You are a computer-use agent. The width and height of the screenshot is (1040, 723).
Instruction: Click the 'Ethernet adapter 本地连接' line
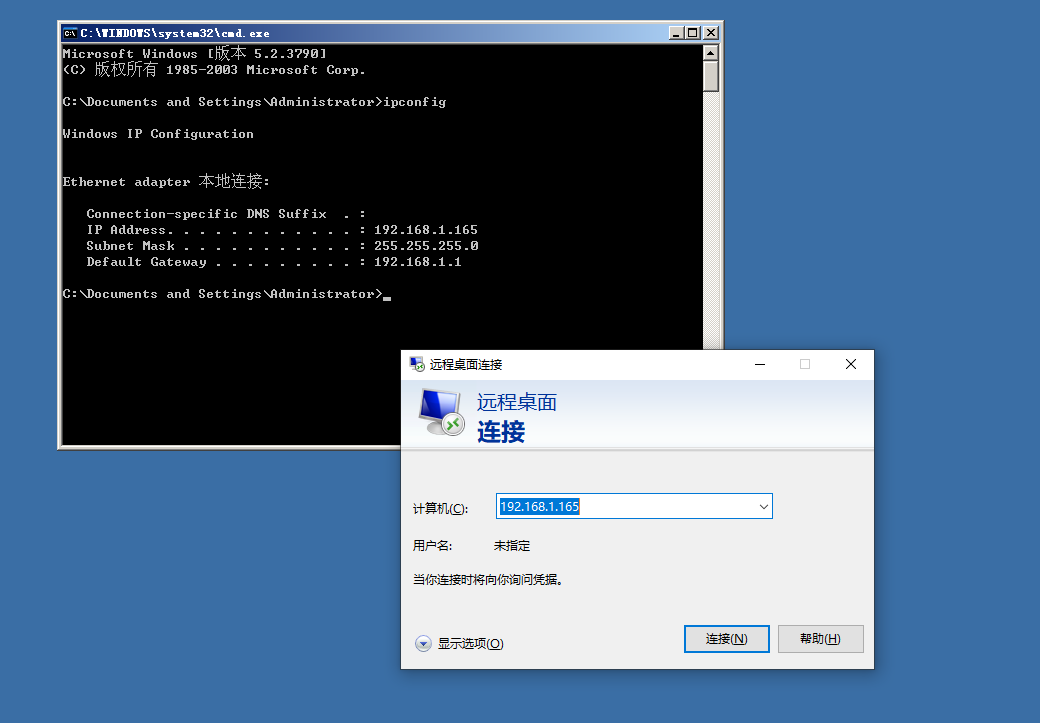tap(166, 182)
